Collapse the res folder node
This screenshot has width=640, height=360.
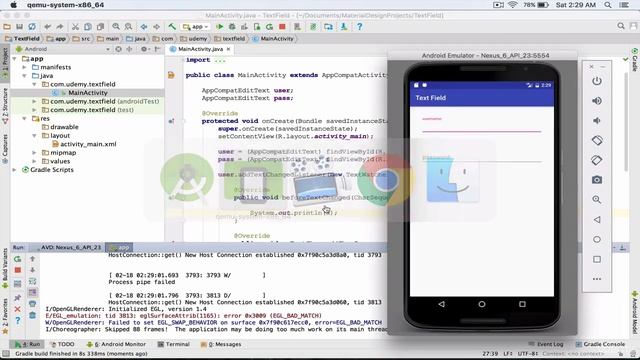click(24, 119)
